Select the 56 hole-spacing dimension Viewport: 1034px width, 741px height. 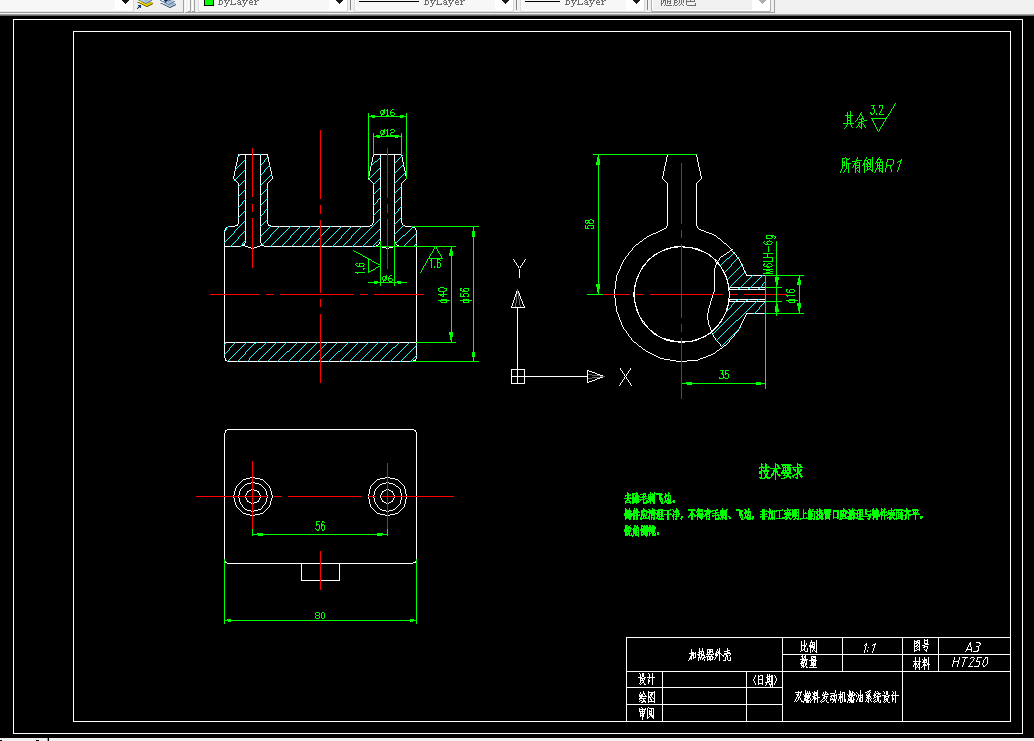320,526
